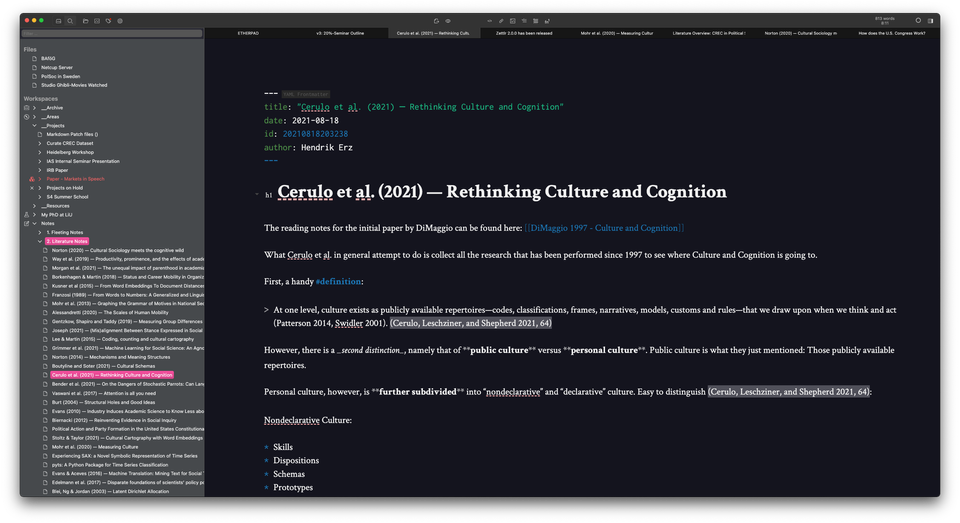Click the flask icon beside My PhD at LiU

26,215
